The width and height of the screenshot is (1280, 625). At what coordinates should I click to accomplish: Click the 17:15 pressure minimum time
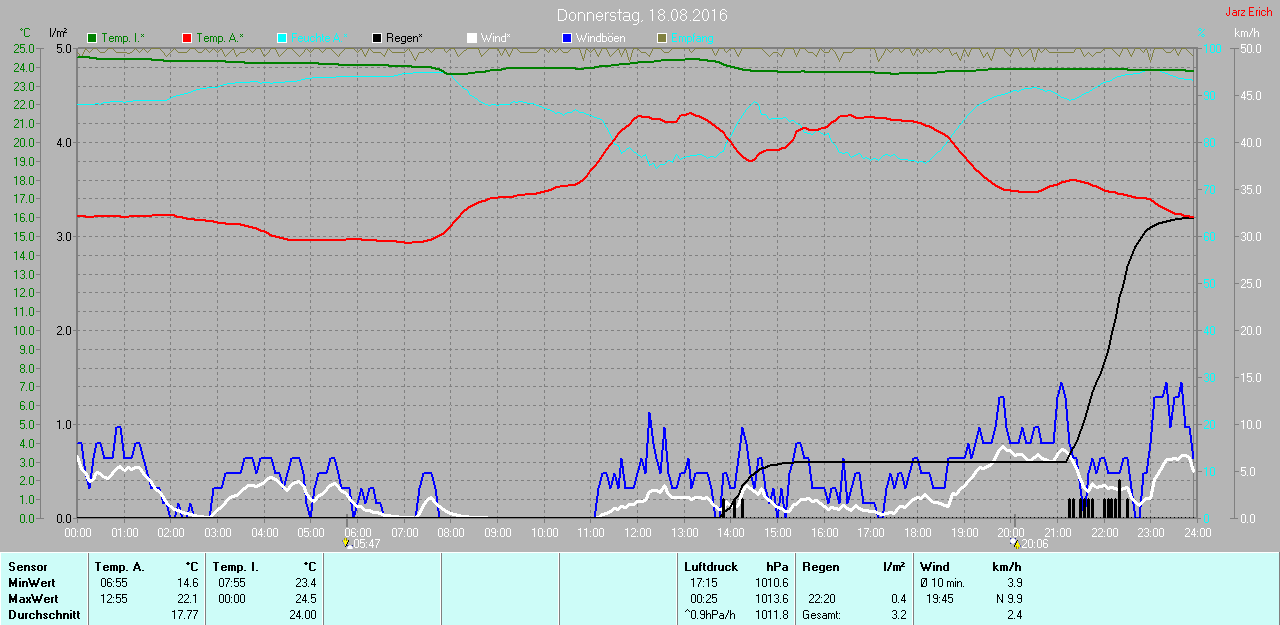point(703,583)
